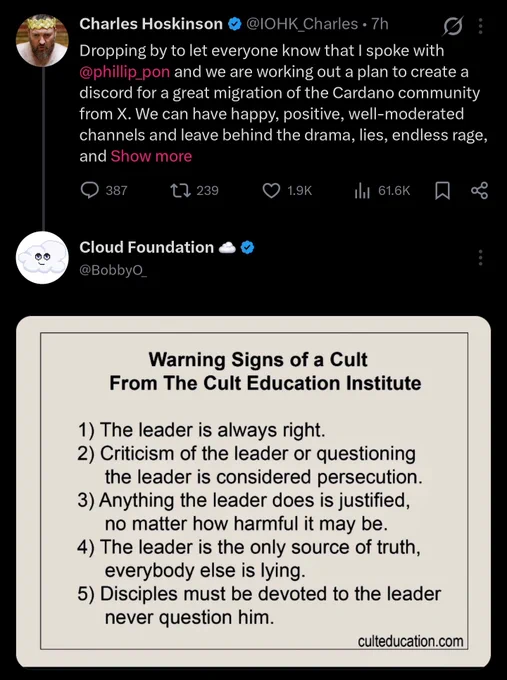The image size is (507, 680).
Task: View analytics icon showing 61.6K
Action: point(362,190)
